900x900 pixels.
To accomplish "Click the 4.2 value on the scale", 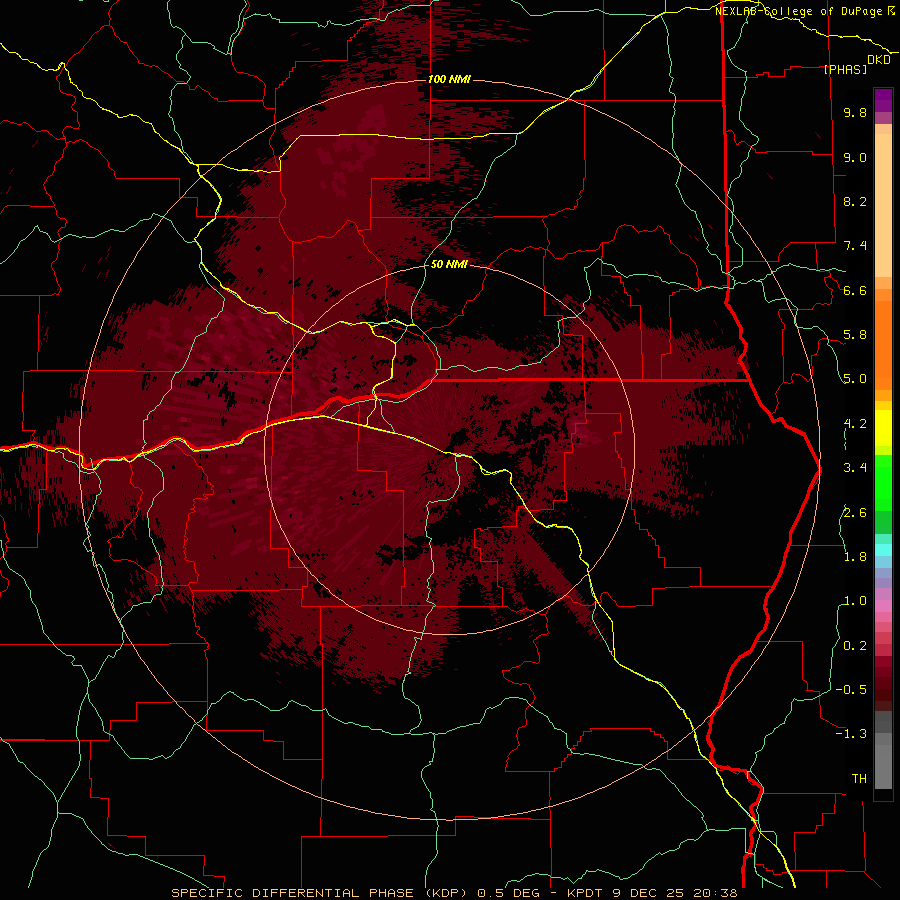I will tap(855, 424).
